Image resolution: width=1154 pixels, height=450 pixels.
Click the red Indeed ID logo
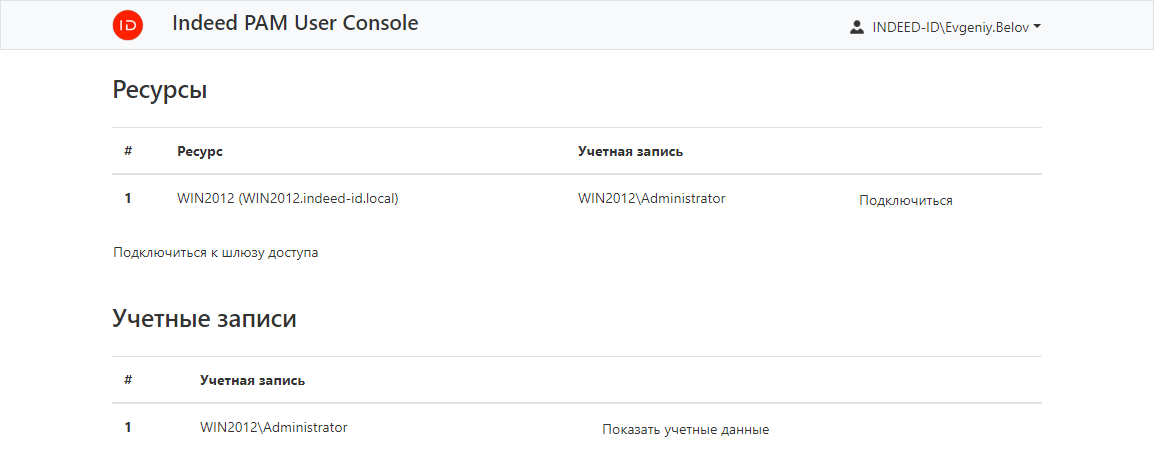(128, 25)
